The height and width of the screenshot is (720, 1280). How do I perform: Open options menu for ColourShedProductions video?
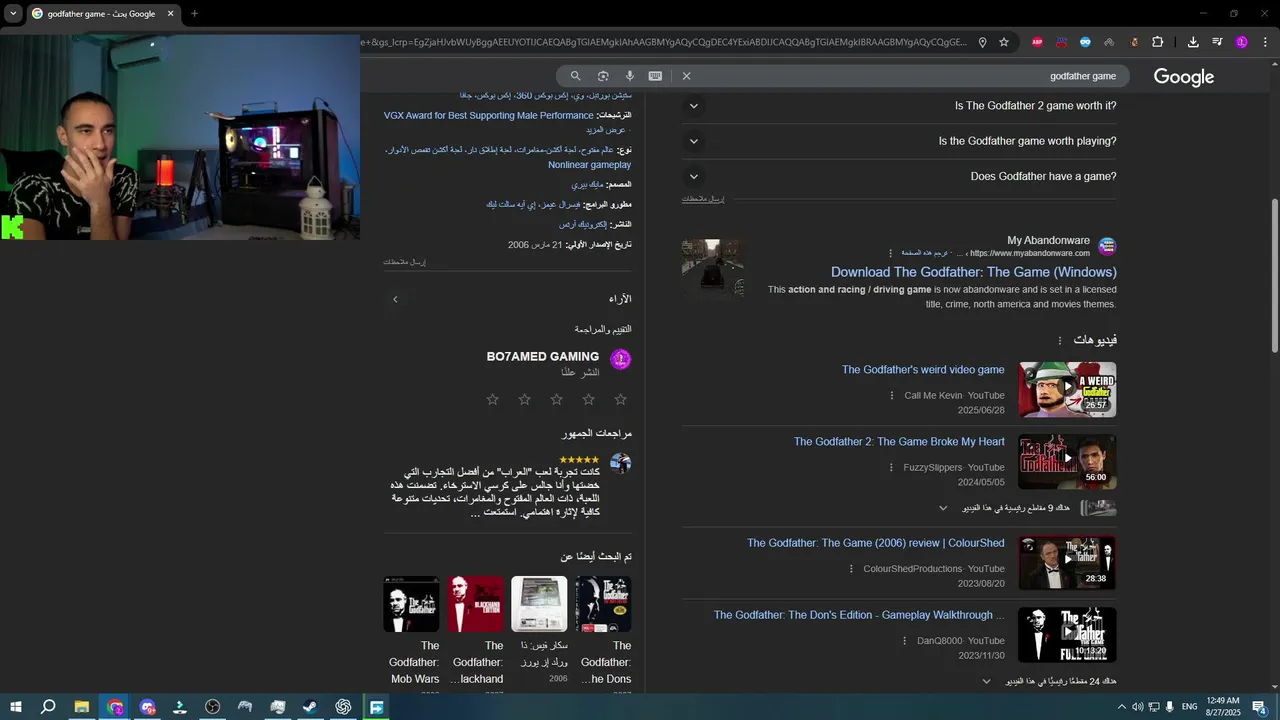852,569
